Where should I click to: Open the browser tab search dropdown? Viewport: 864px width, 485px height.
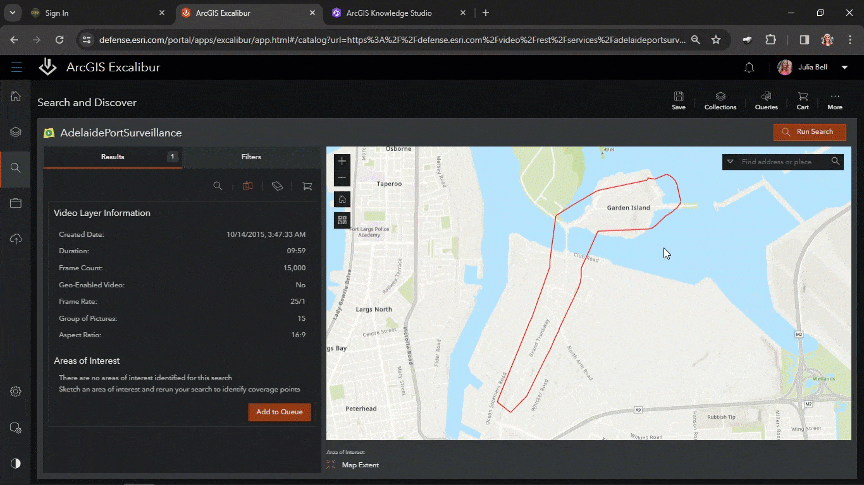[x=12, y=13]
